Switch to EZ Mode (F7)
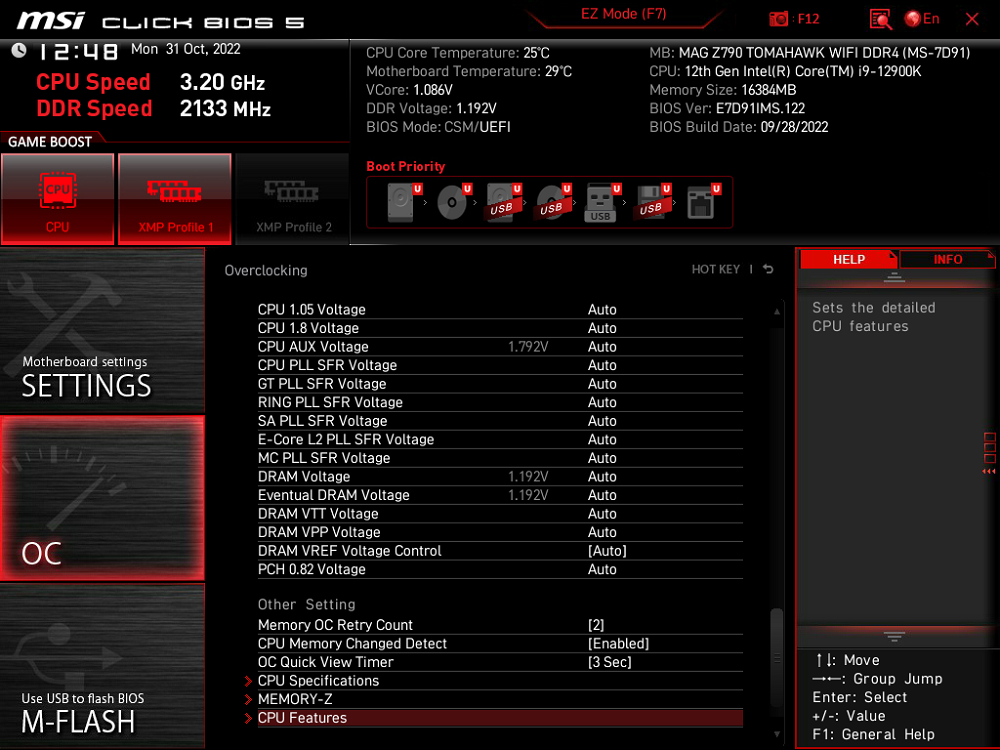The width and height of the screenshot is (1000, 750). [624, 14]
